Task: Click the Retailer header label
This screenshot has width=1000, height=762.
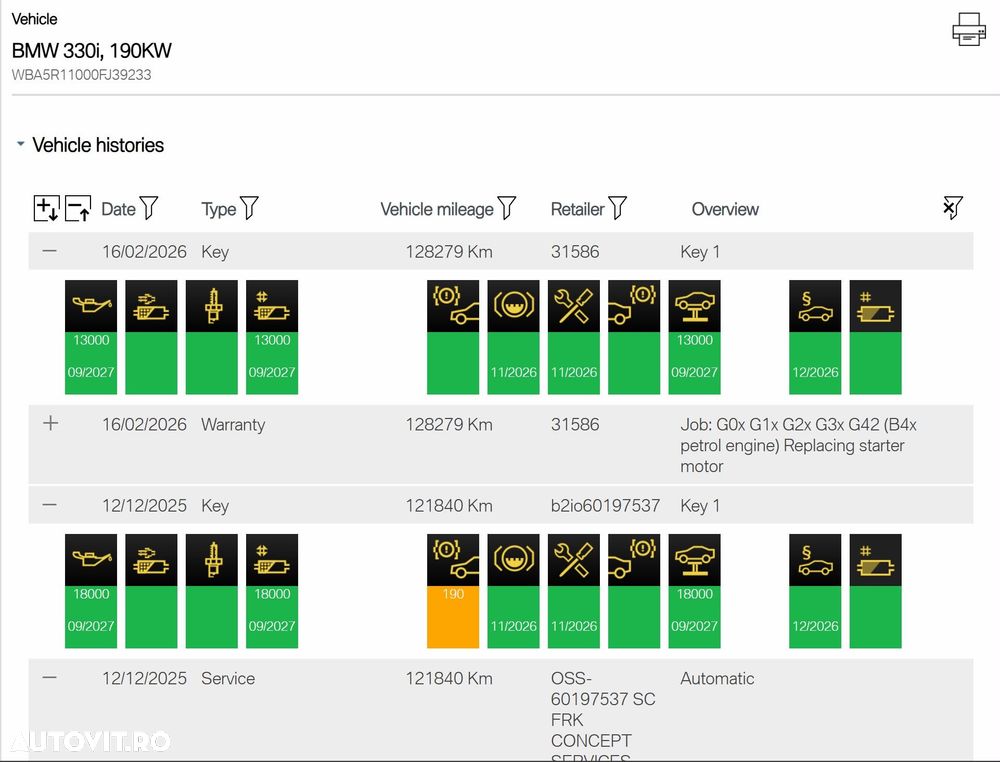Action: point(577,209)
